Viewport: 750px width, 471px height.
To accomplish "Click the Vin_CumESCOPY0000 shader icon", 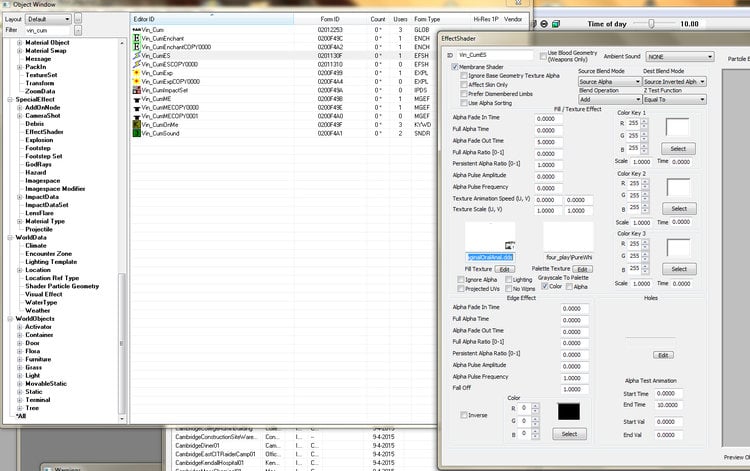I will [x=136, y=64].
